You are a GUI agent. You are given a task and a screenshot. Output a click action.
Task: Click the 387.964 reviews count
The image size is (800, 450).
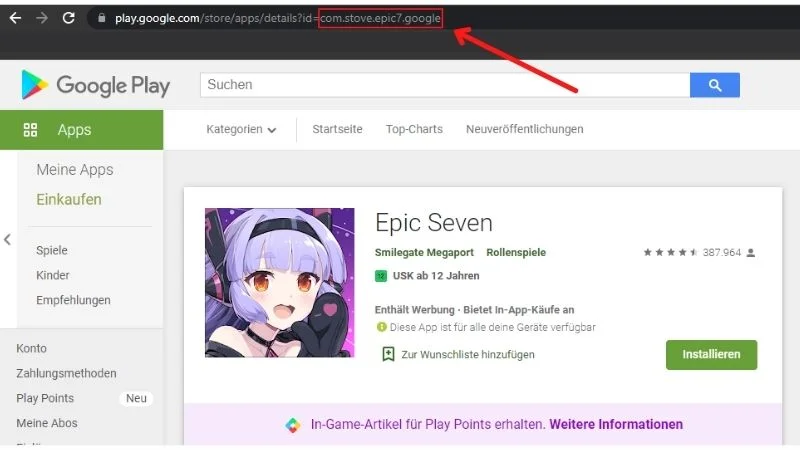(x=721, y=253)
